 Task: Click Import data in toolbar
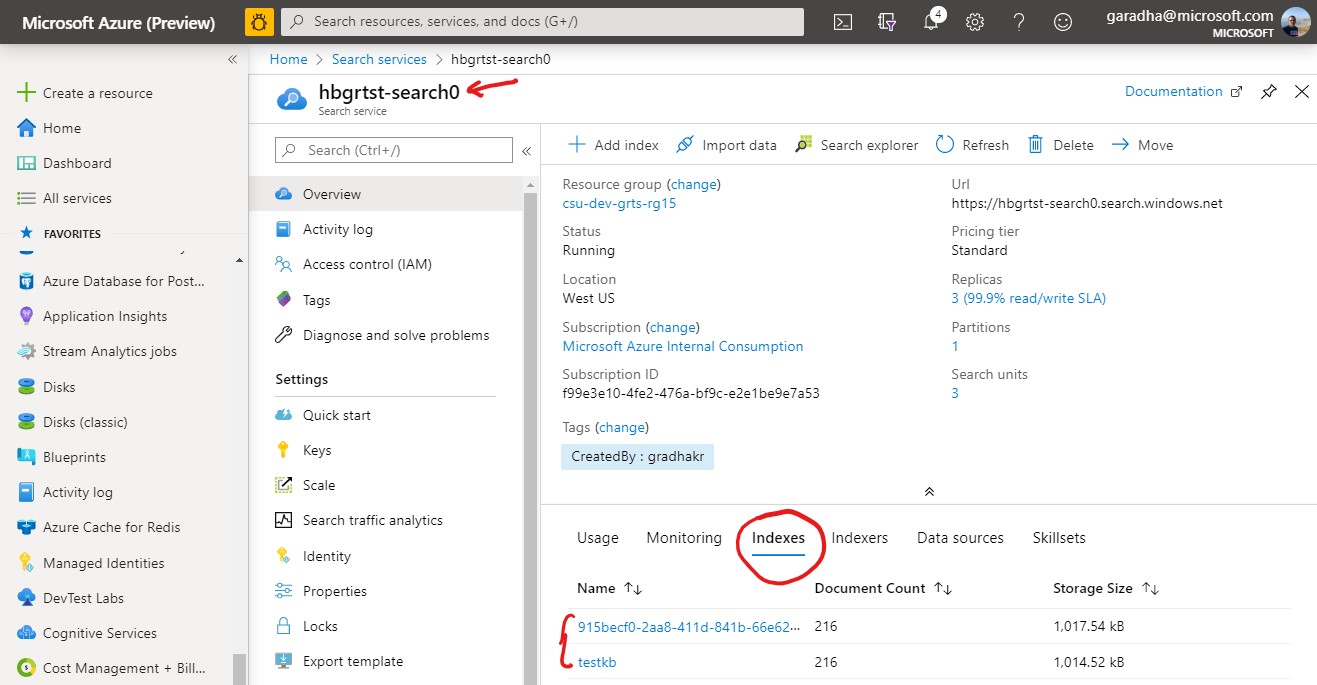pyautogui.click(x=726, y=145)
